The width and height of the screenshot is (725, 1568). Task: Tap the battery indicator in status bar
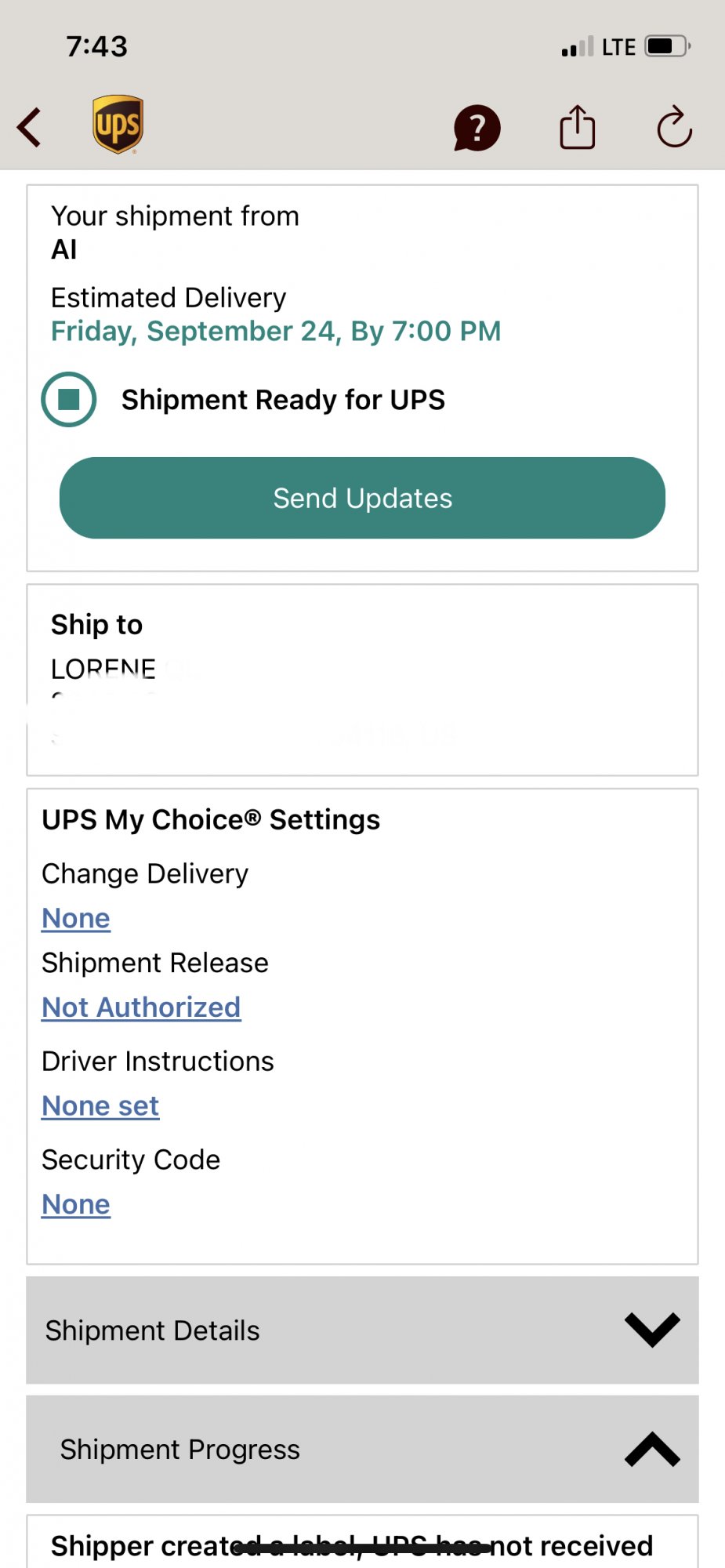click(x=666, y=46)
